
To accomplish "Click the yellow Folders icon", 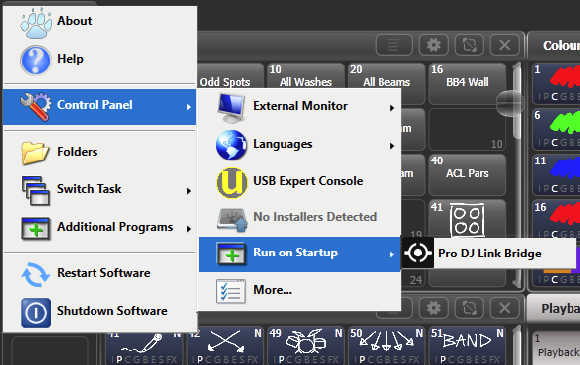I will [35, 153].
